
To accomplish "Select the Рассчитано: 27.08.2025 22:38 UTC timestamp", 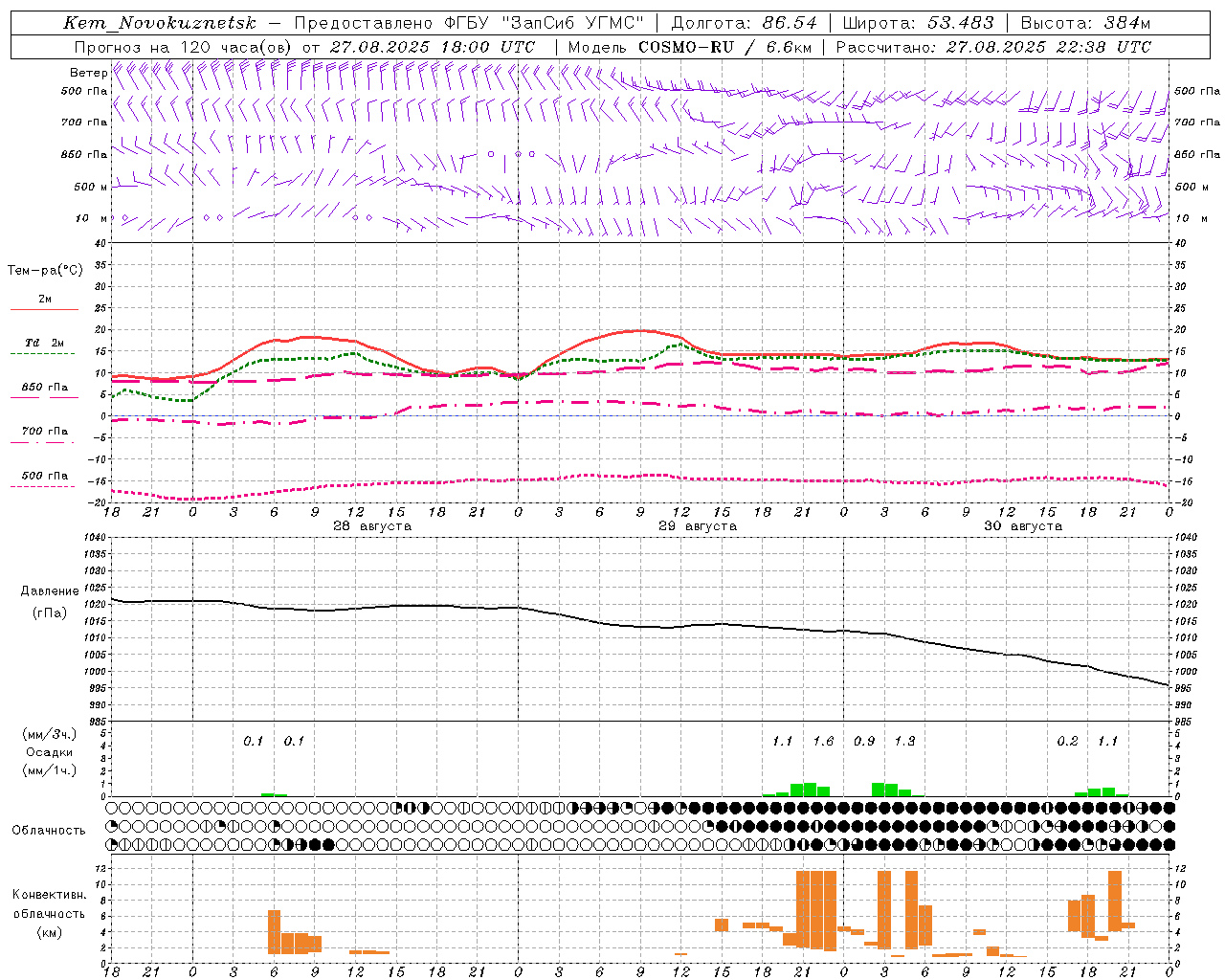I will (x=993, y=47).
